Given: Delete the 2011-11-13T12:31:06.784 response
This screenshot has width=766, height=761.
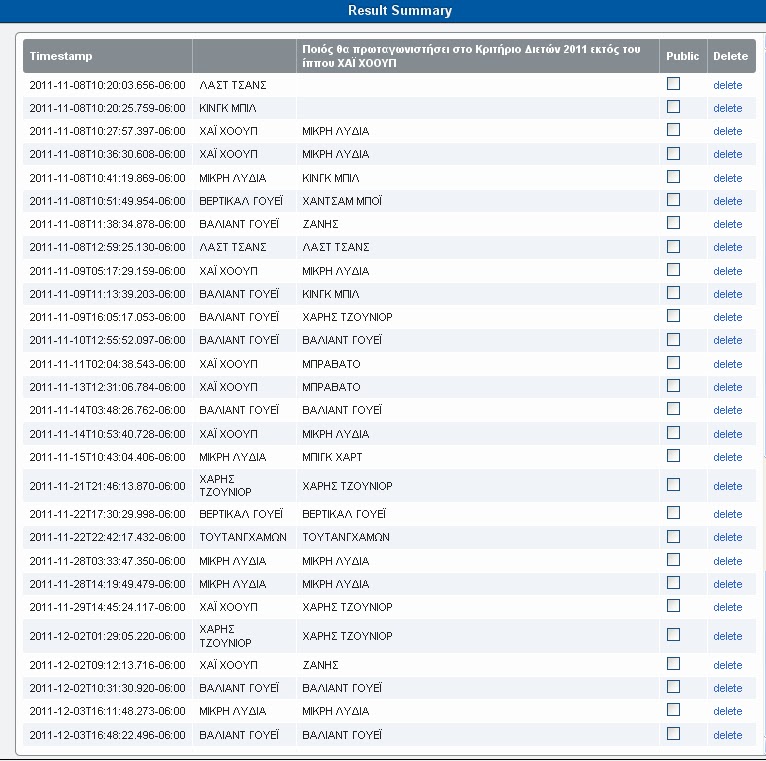Looking at the screenshot, I should 727,387.
